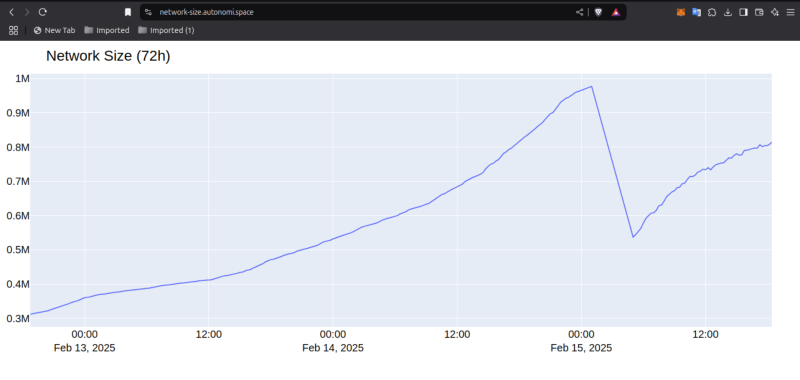Screen dimensions: 800x380
Task: Click the Feb 13, 2025 axis label
Action: [85, 348]
